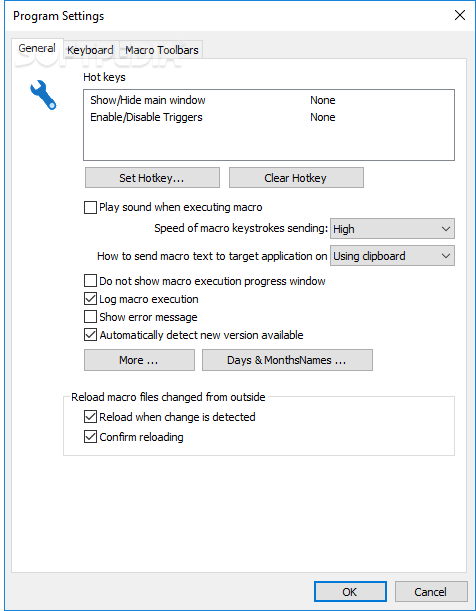Select the Show/Hide main window hotkey row
Image resolution: width=476 pixels, height=611 pixels.
[269, 100]
